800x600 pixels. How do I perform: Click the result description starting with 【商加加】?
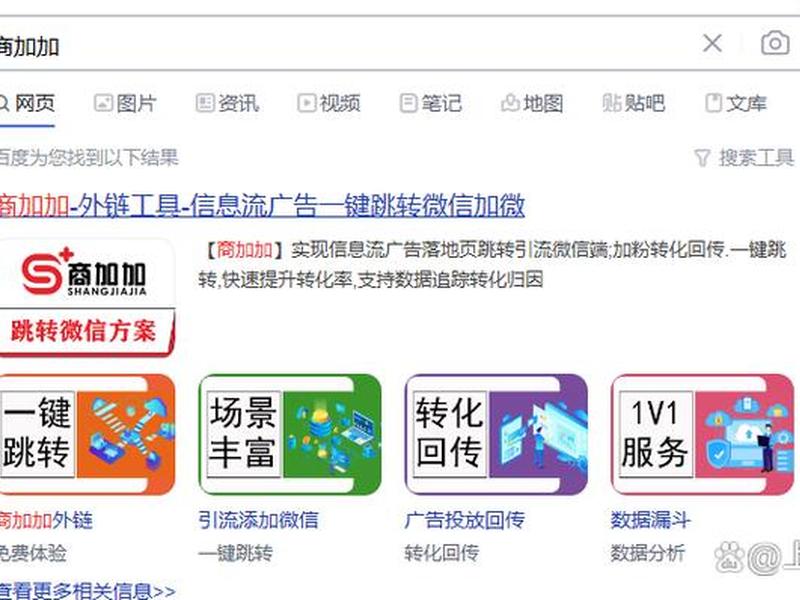(x=492, y=264)
